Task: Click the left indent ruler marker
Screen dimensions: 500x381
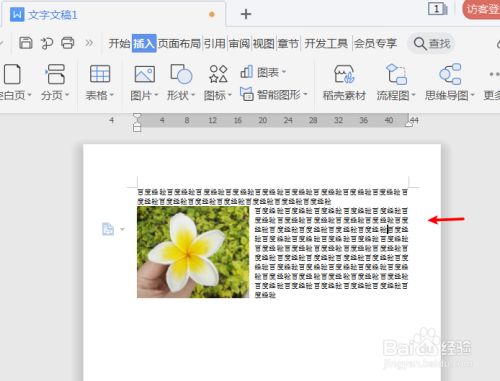Action: 137,128
